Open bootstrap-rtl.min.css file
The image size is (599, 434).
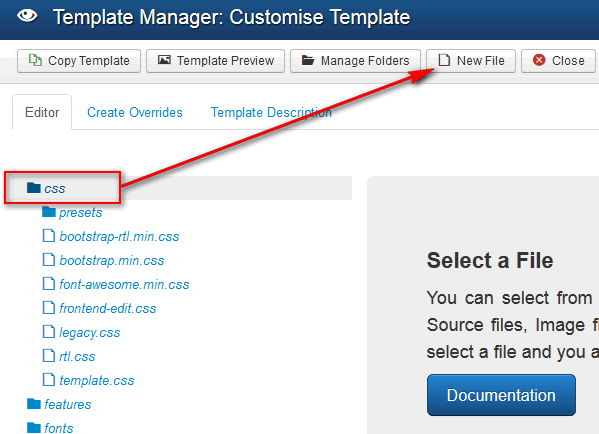(x=119, y=236)
